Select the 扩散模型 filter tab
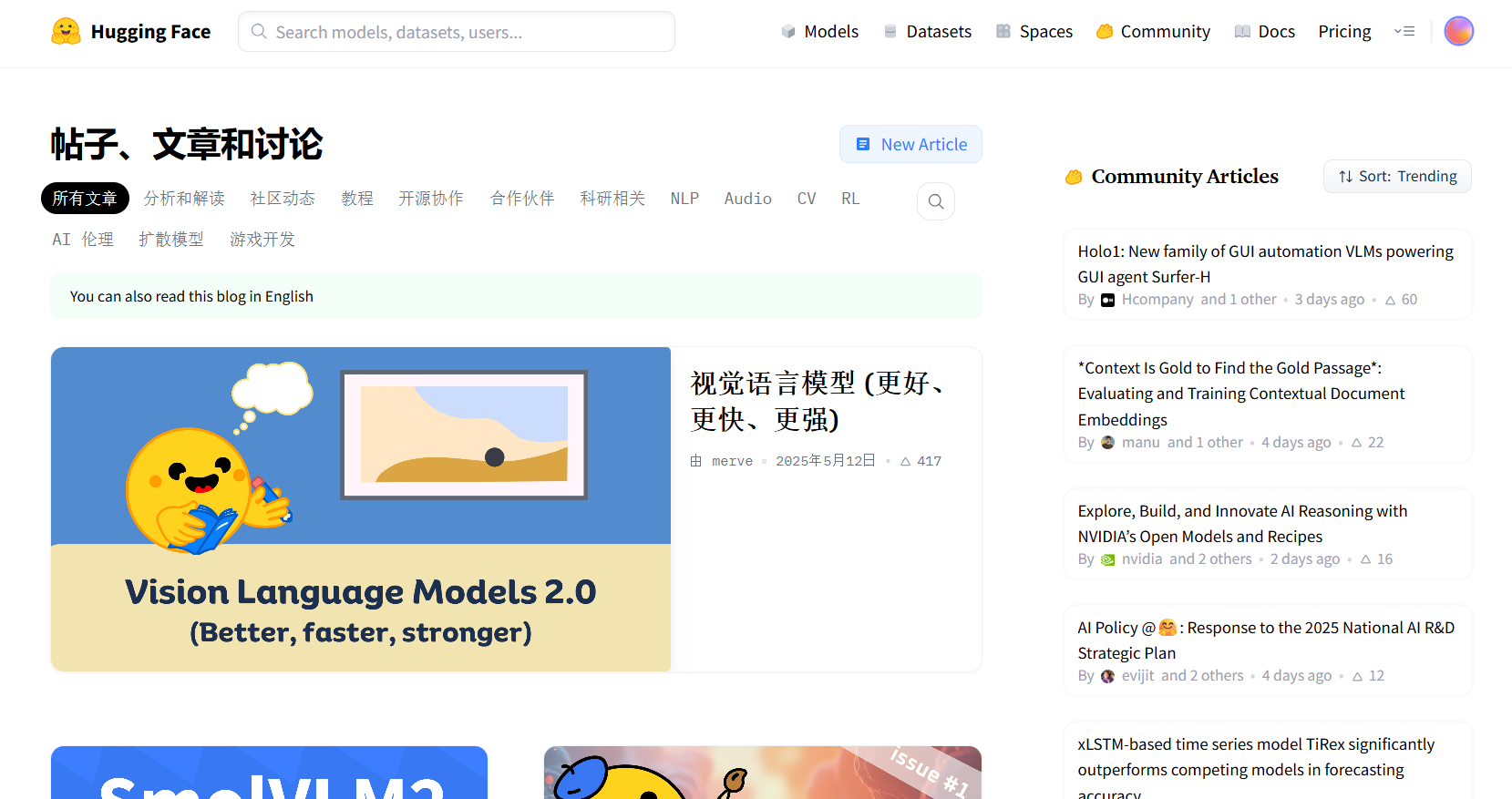Image resolution: width=1512 pixels, height=799 pixels. click(171, 240)
